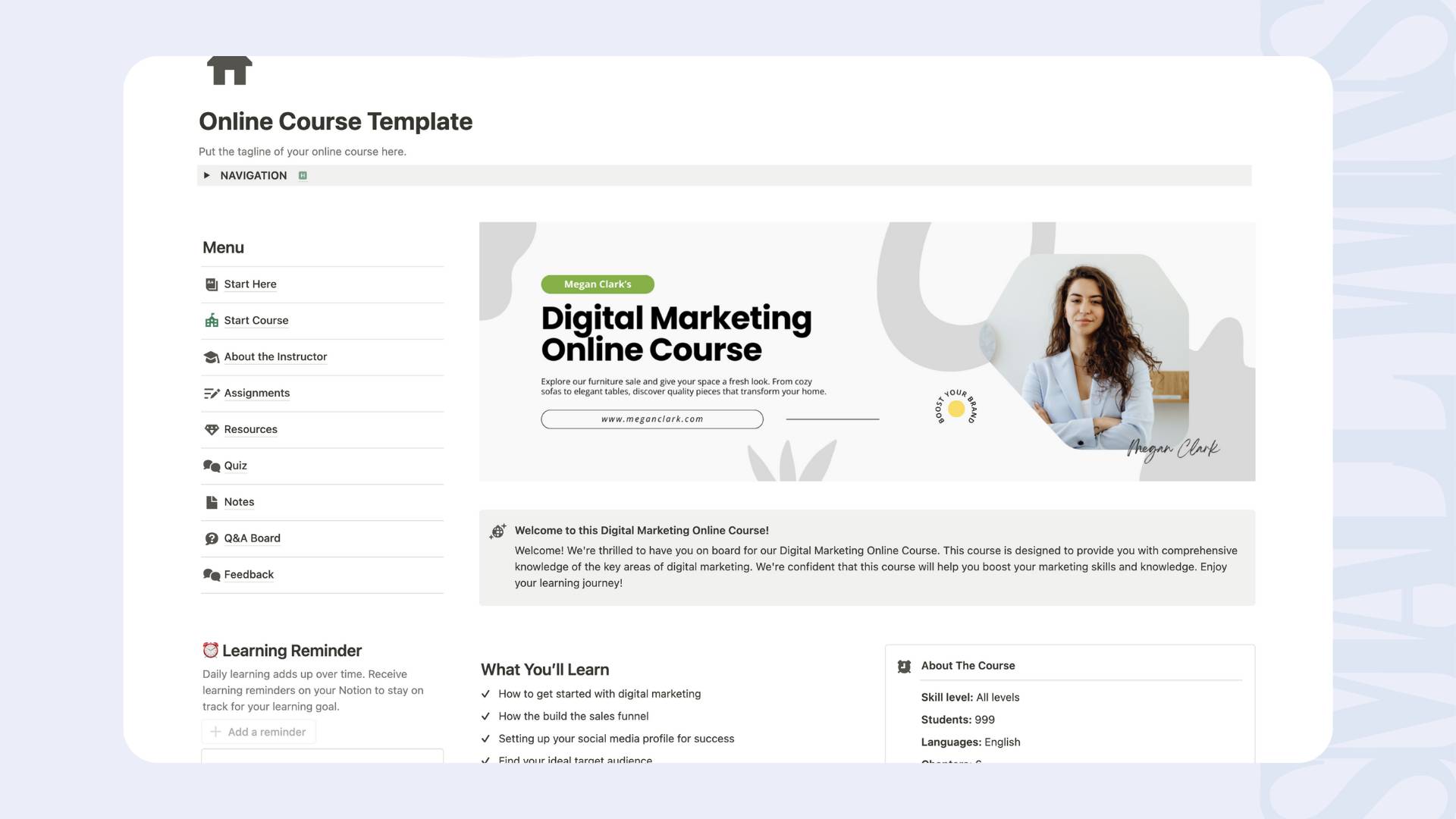
Task: Open About the Instructor page
Action: [275, 357]
